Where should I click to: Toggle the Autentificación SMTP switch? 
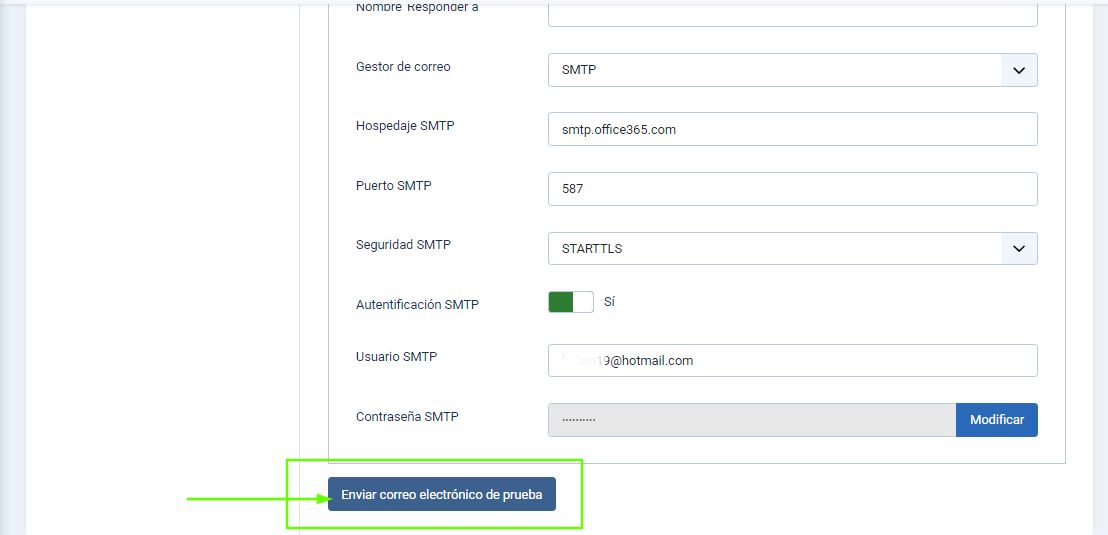570,302
